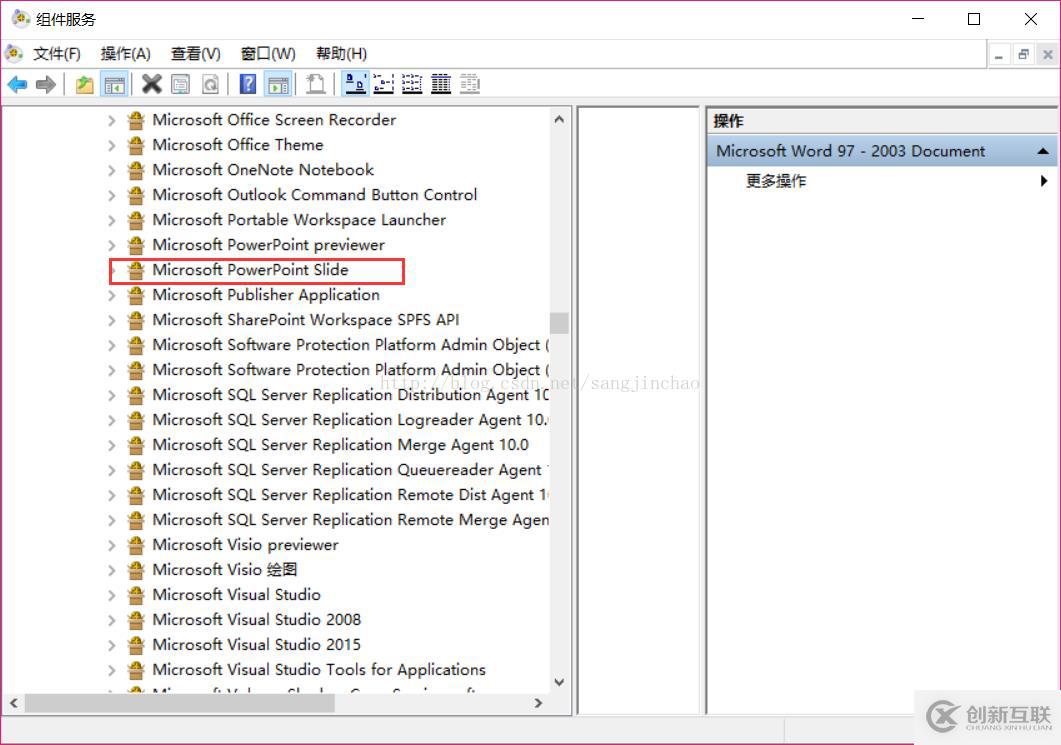Open the 更多操作 submenu arrow
Image resolution: width=1061 pixels, height=745 pixels.
pos(1043,181)
